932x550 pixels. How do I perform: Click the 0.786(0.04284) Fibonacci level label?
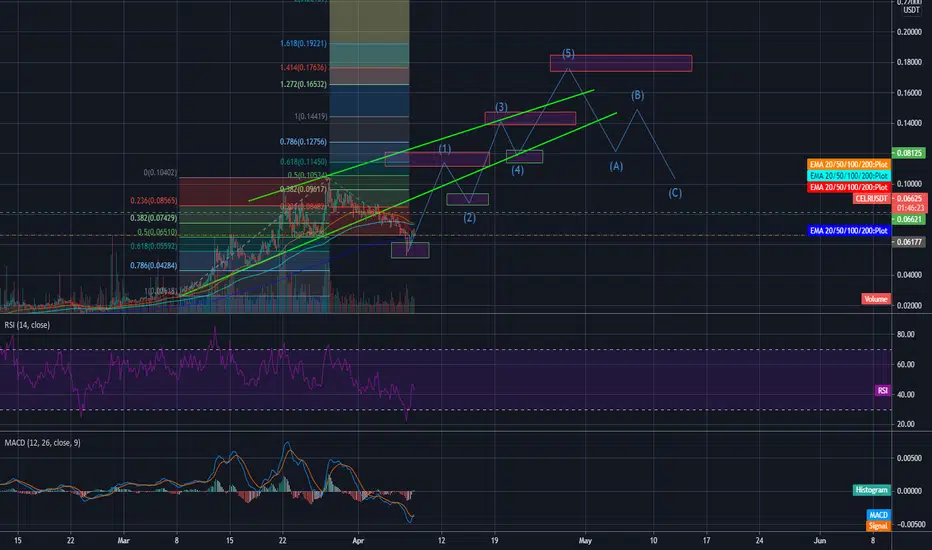click(x=153, y=265)
